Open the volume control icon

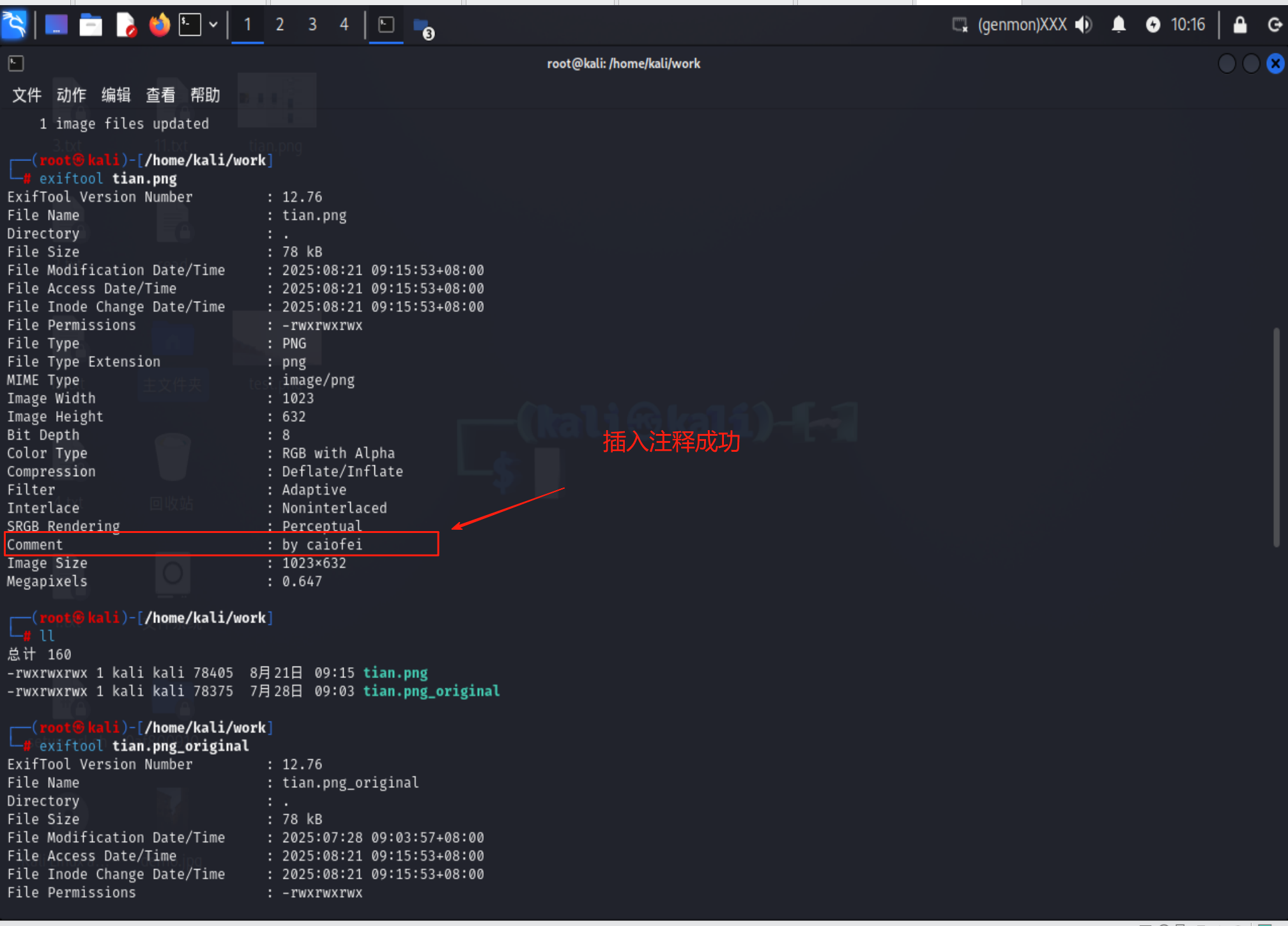1084,25
